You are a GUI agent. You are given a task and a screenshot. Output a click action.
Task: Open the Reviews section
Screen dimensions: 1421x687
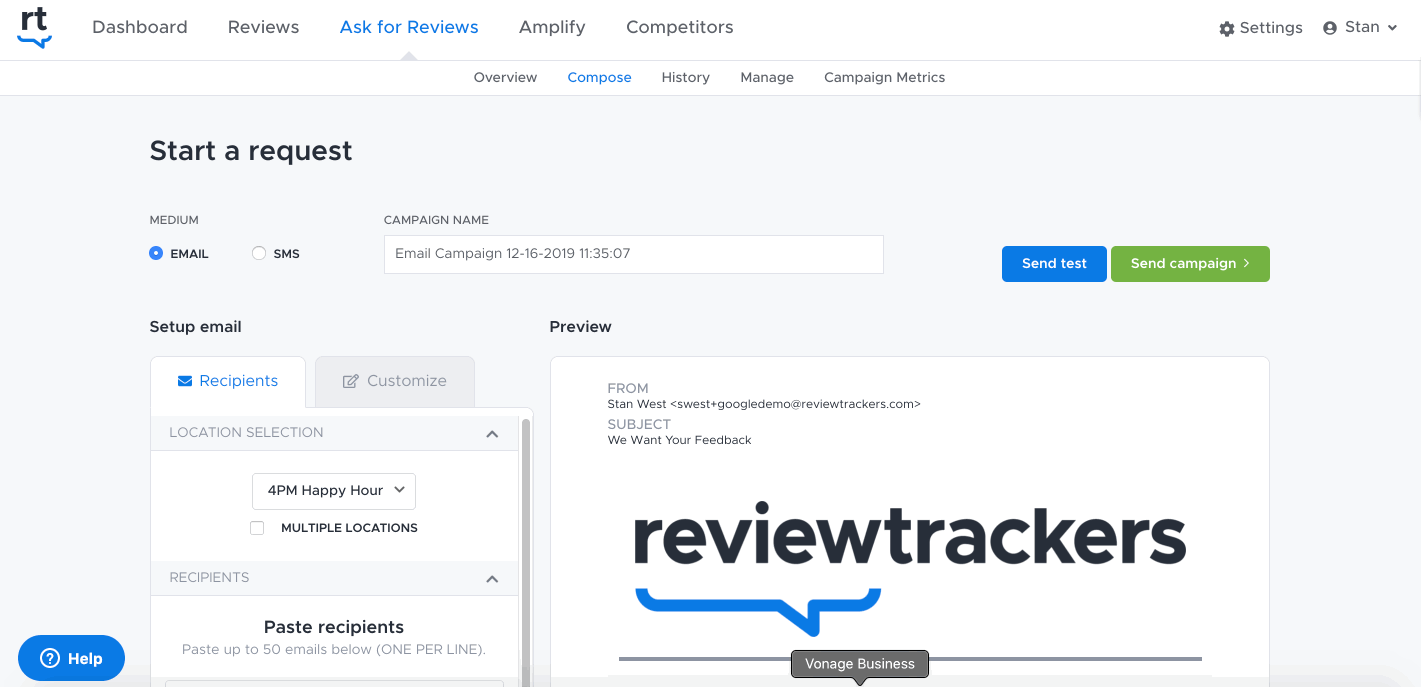click(x=264, y=27)
